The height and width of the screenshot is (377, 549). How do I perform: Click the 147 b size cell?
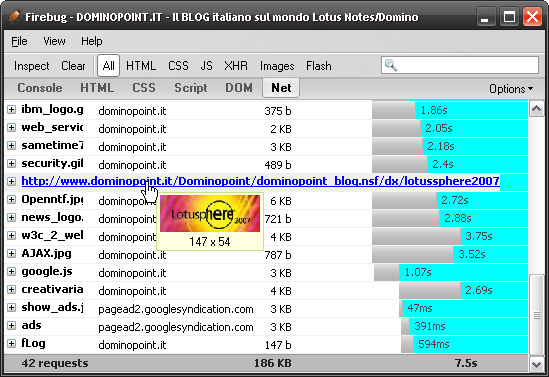[278, 345]
